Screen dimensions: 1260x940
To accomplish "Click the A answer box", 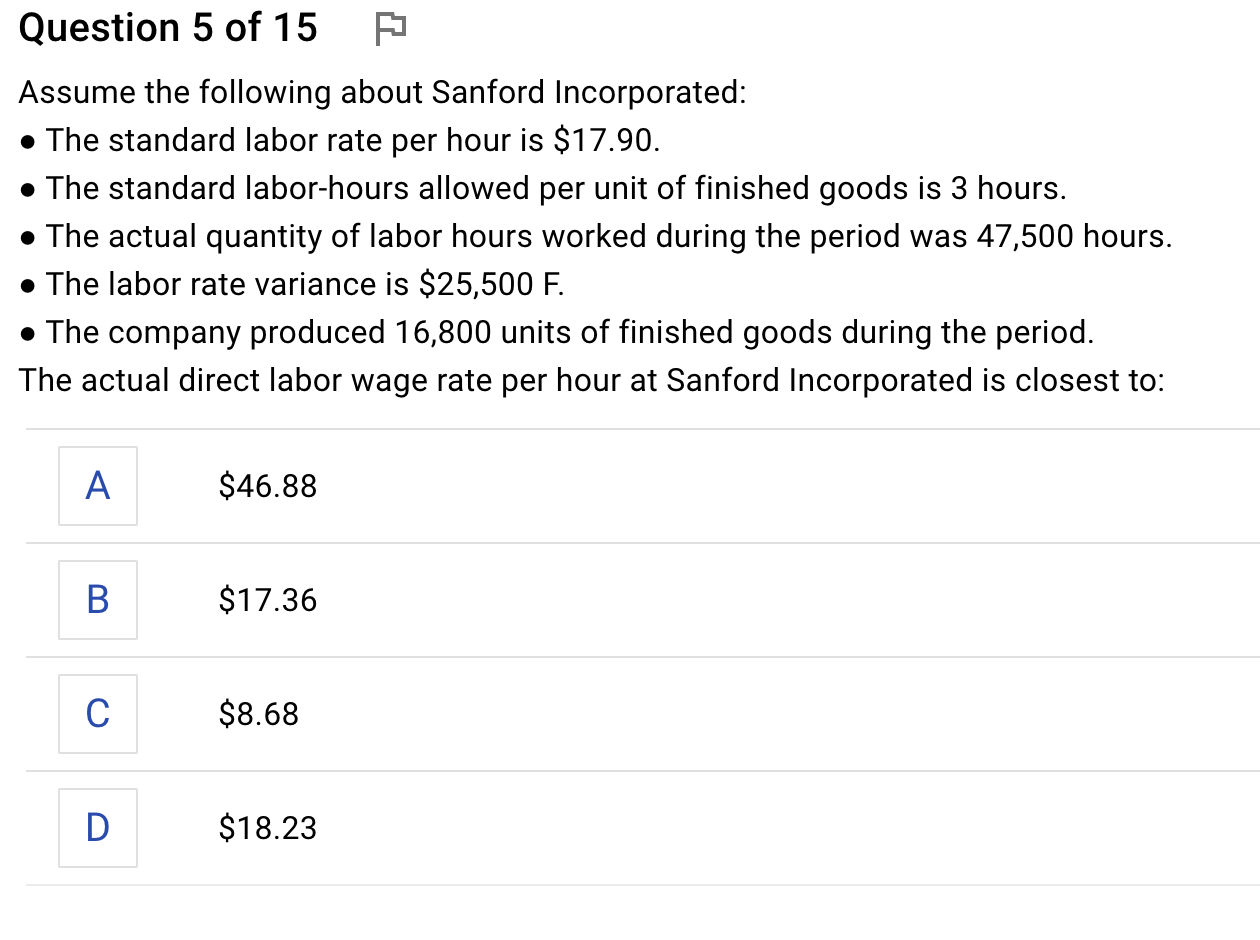I will coord(97,486).
